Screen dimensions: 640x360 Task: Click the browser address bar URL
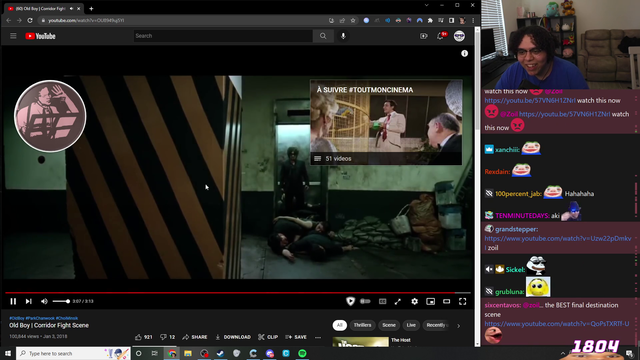(86, 20)
